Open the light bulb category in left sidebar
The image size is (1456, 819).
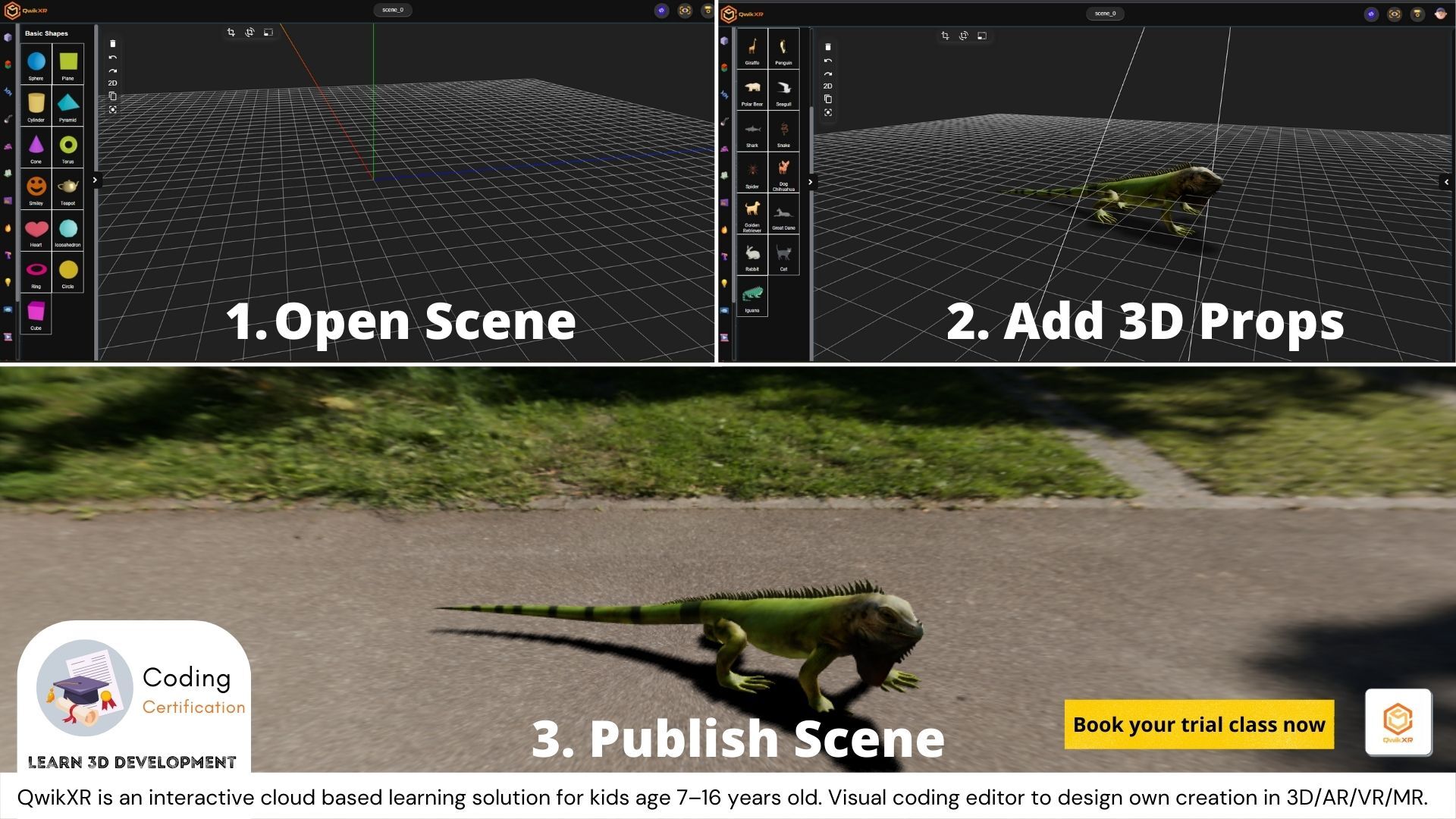[8, 282]
